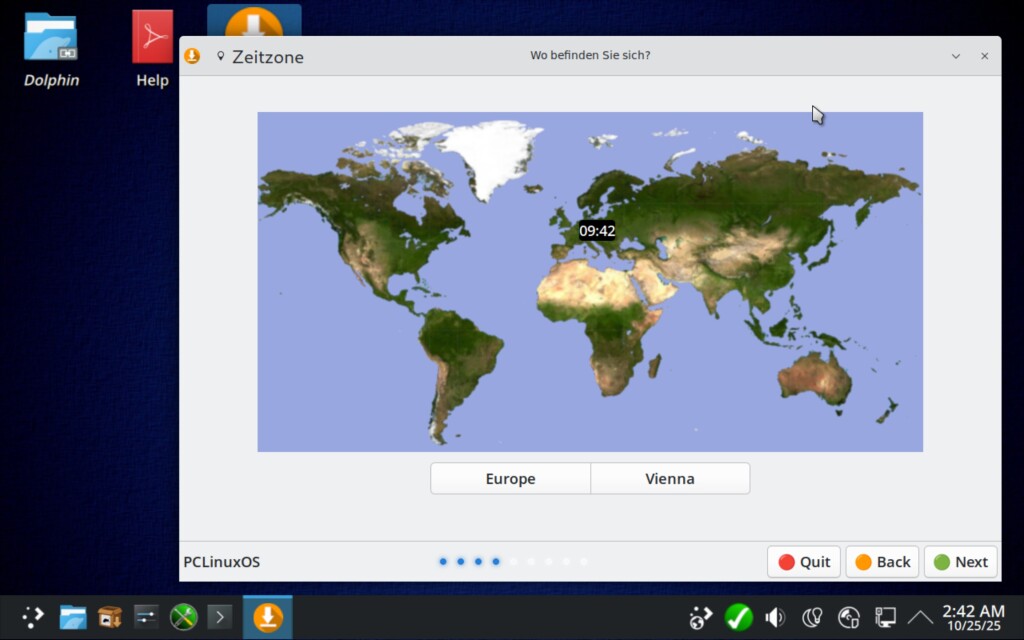Open system settings sliders icon in taskbar
This screenshot has width=1024, height=640.
pyautogui.click(x=146, y=617)
